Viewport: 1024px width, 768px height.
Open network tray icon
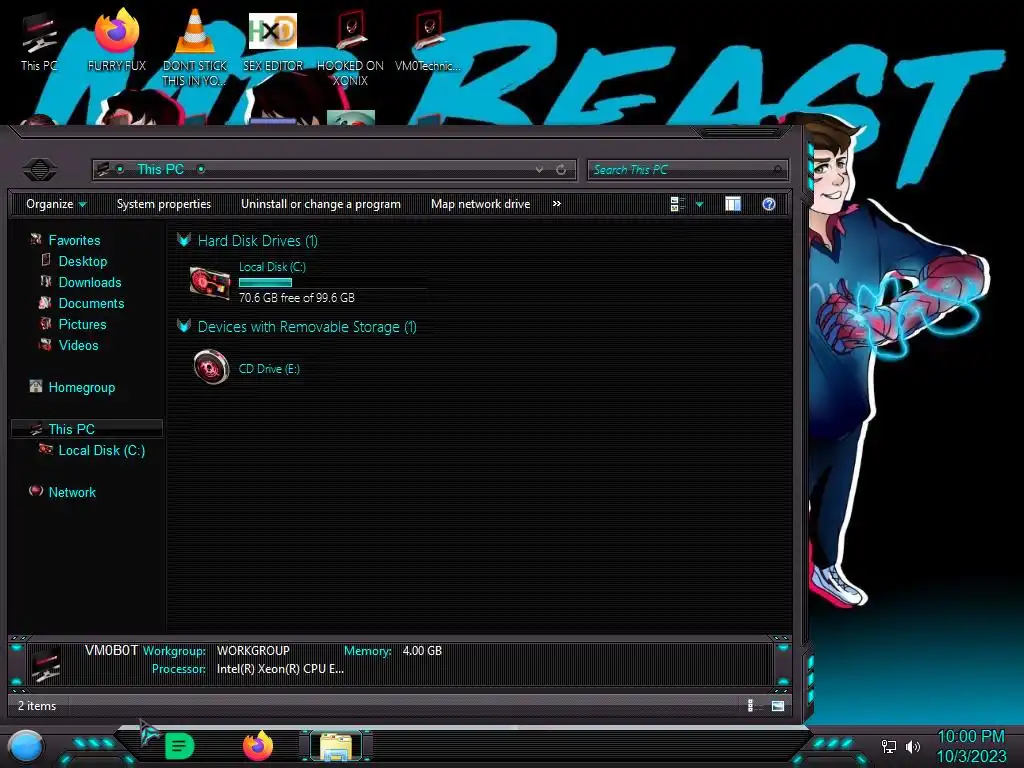[889, 746]
